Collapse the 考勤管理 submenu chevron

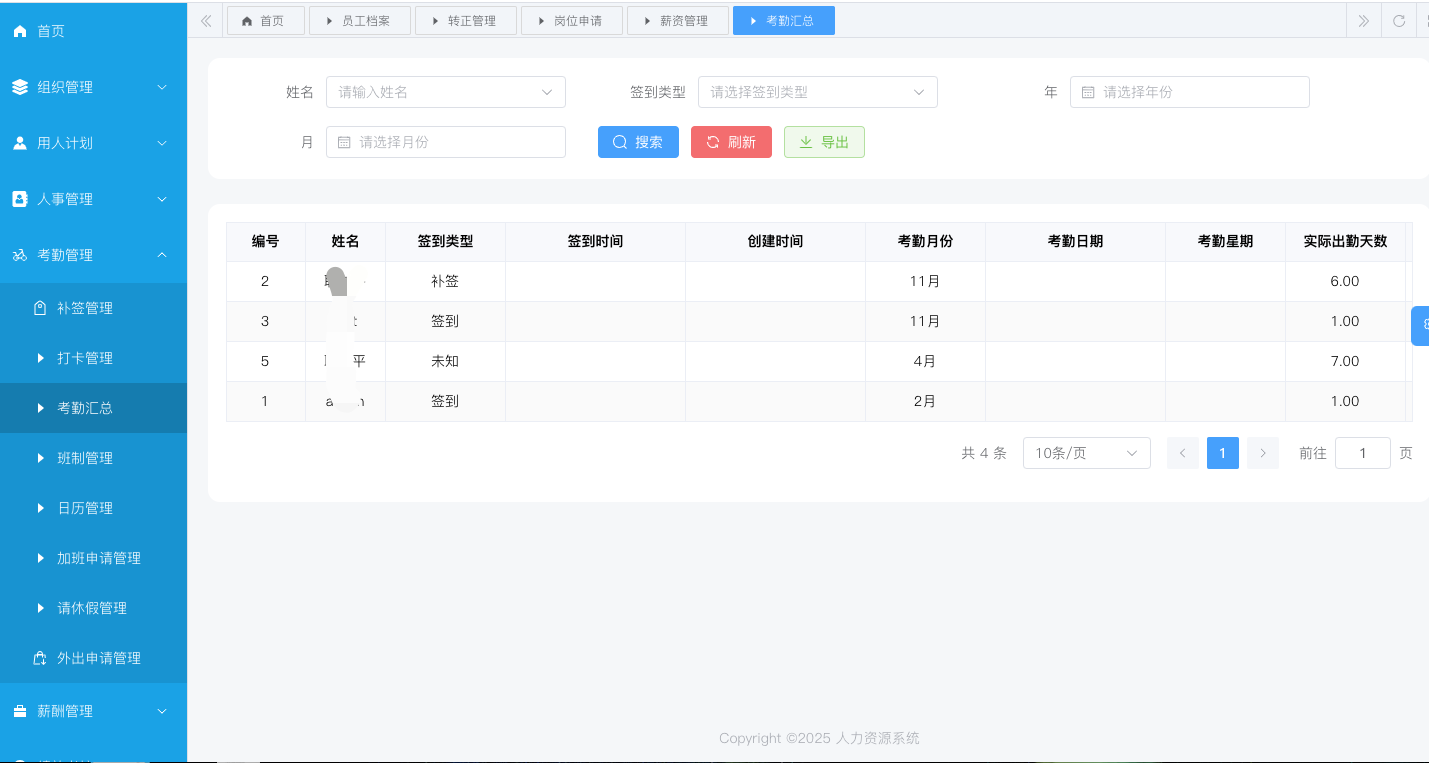pyautogui.click(x=161, y=254)
